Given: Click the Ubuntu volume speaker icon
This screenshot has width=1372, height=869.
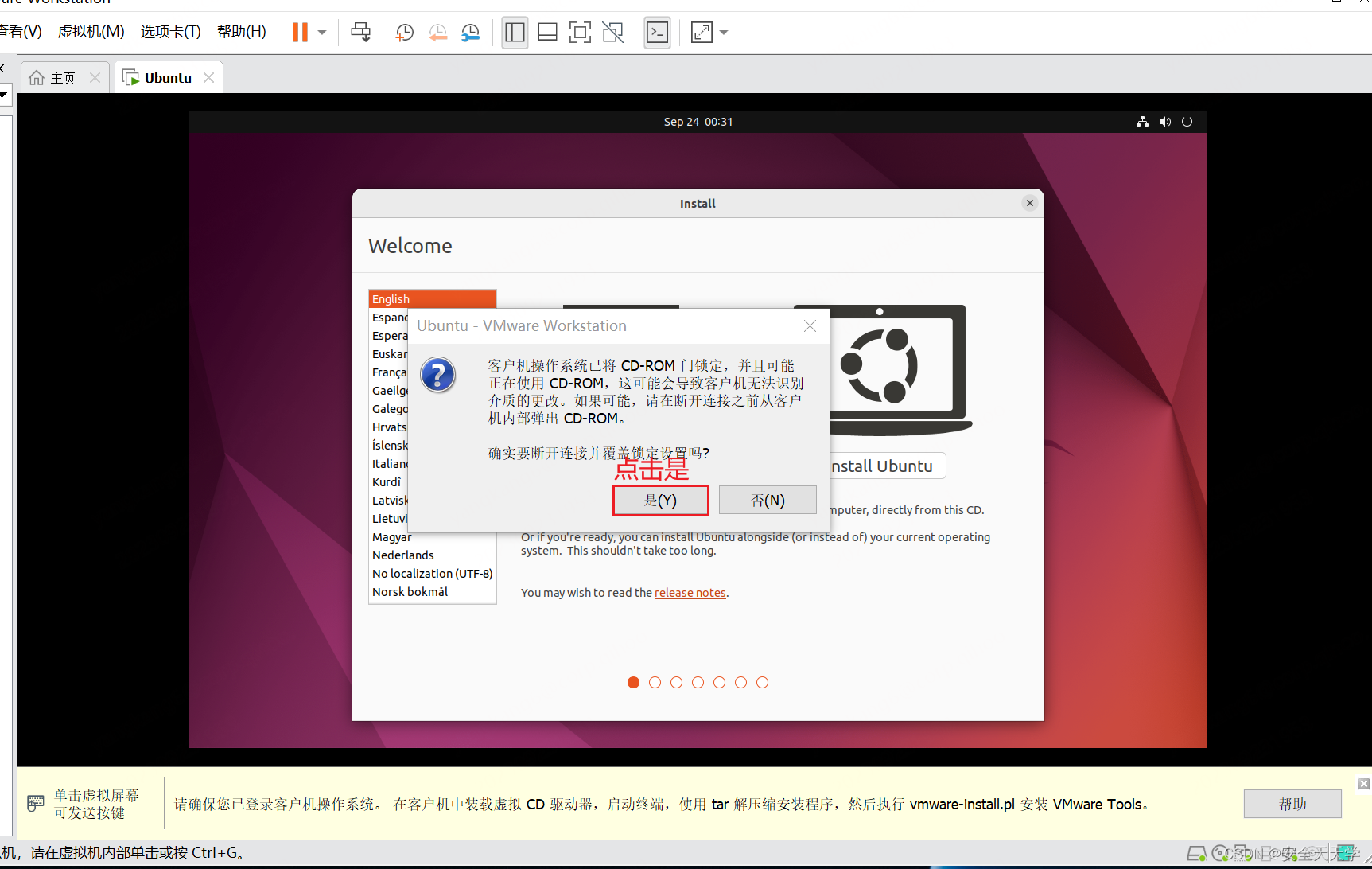Looking at the screenshot, I should (1165, 122).
